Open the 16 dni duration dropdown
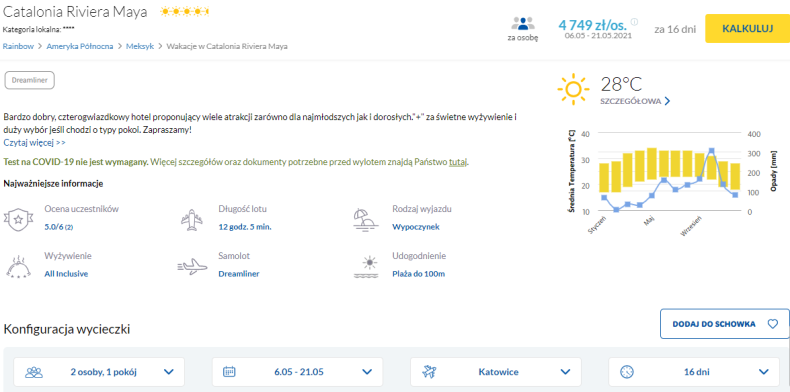This screenshot has width=790, height=392. click(x=694, y=372)
